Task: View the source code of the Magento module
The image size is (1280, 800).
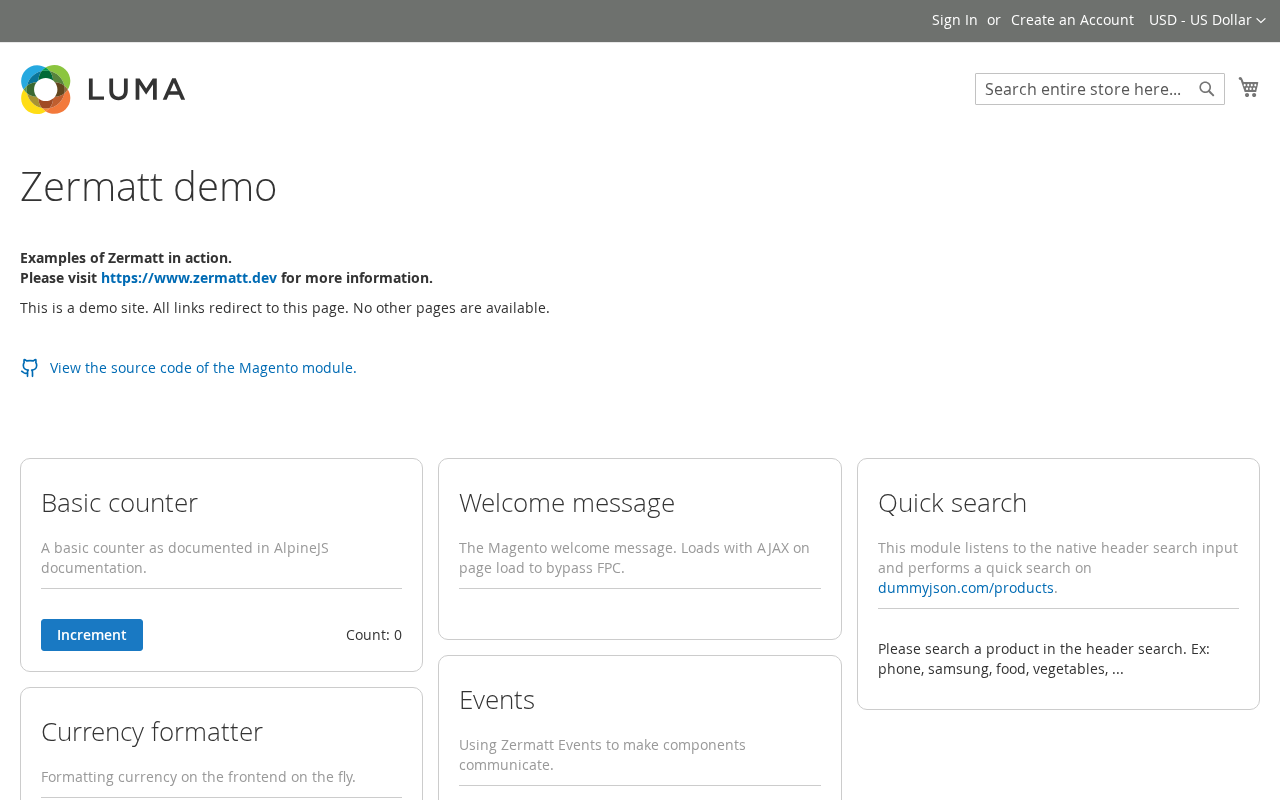Action: 203,368
